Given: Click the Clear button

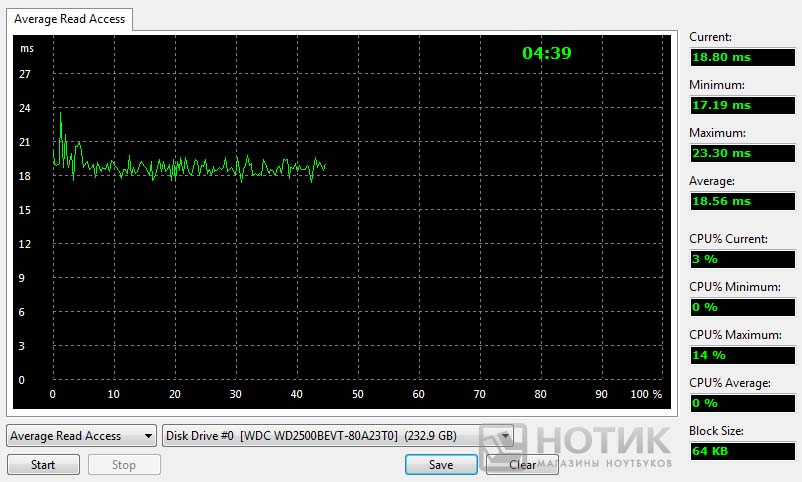Looking at the screenshot, I should 522,465.
